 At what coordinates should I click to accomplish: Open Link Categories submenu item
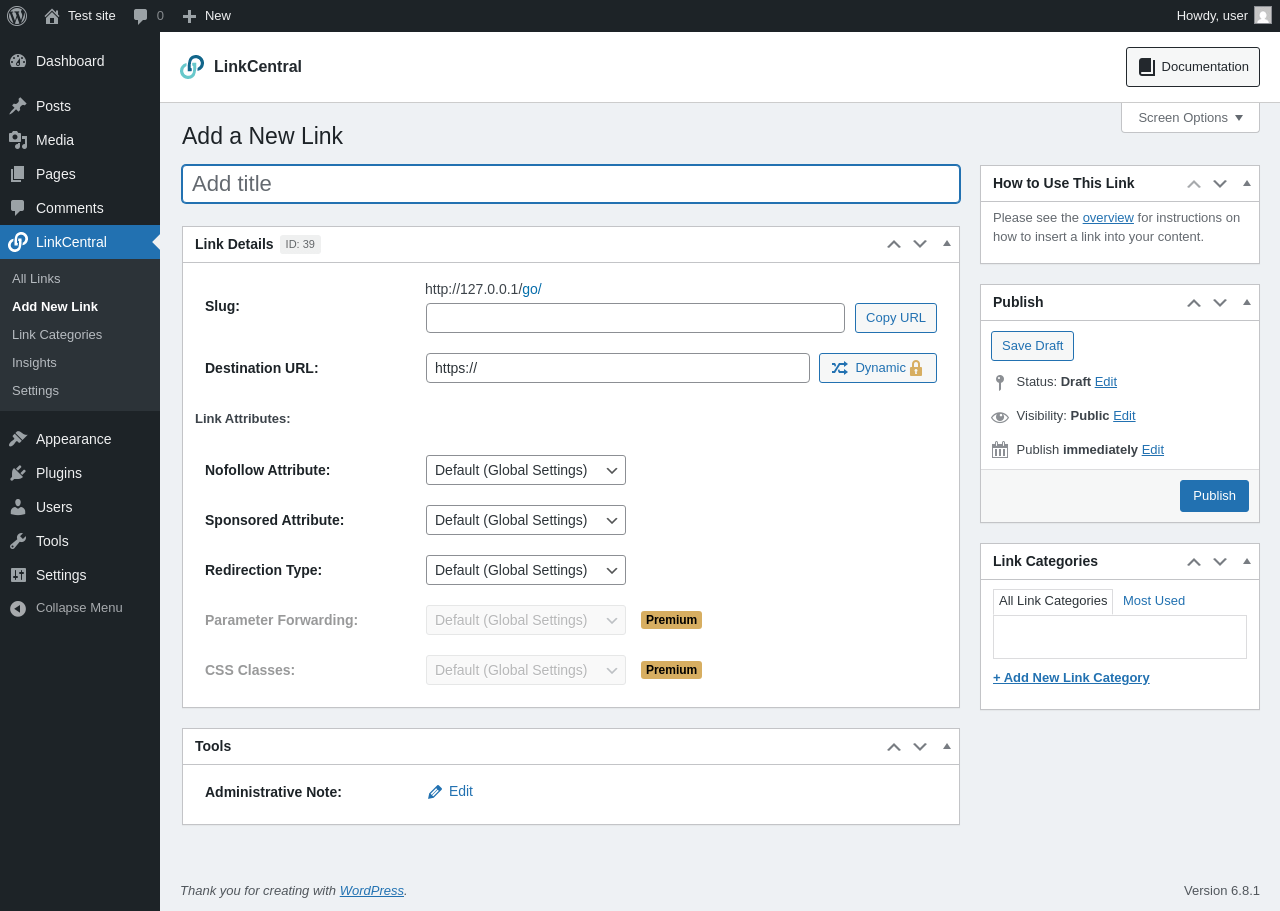[80, 335]
